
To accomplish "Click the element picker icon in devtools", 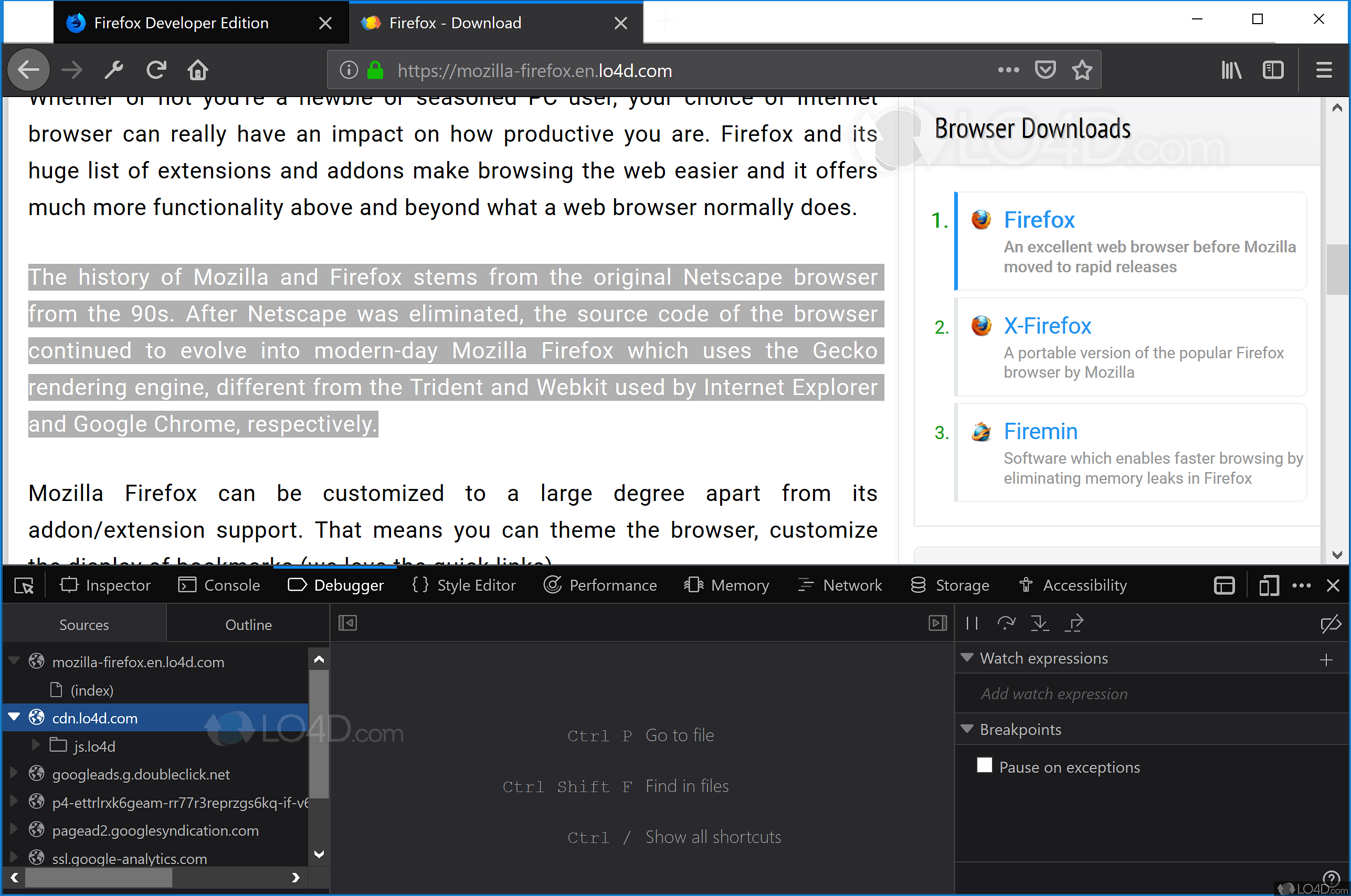I will pyautogui.click(x=24, y=586).
